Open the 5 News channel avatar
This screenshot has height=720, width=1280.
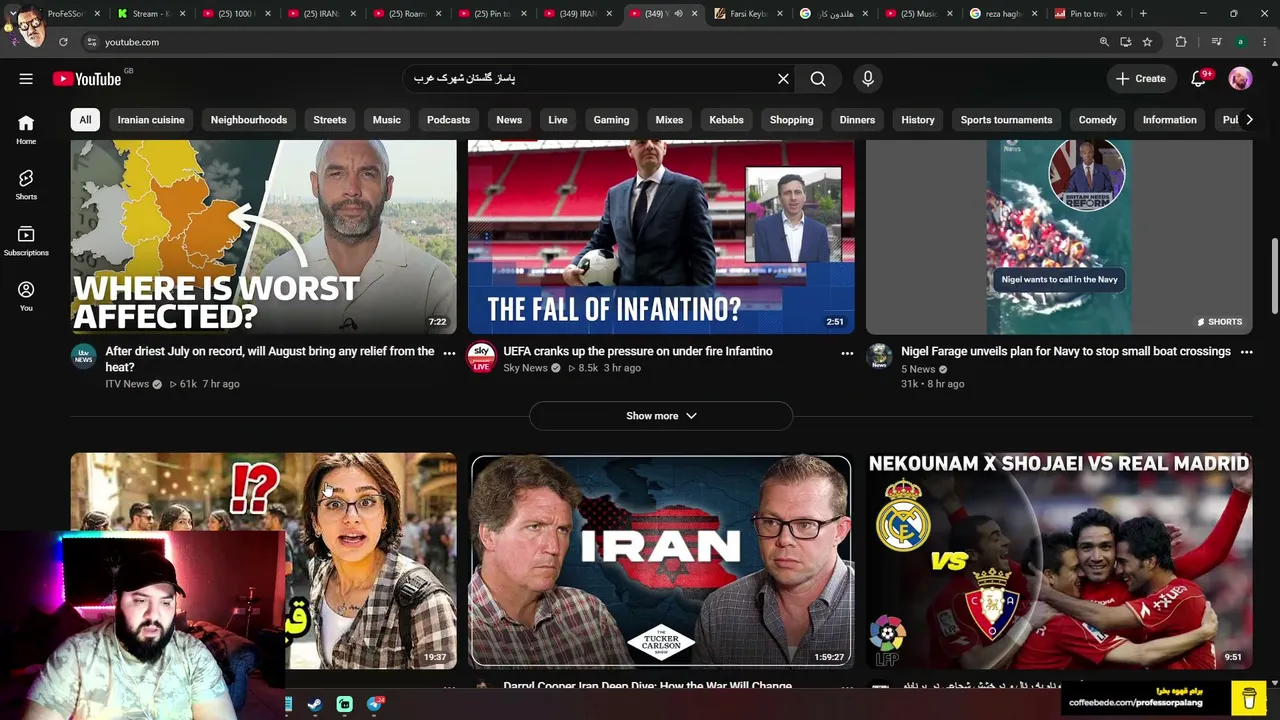coord(879,357)
